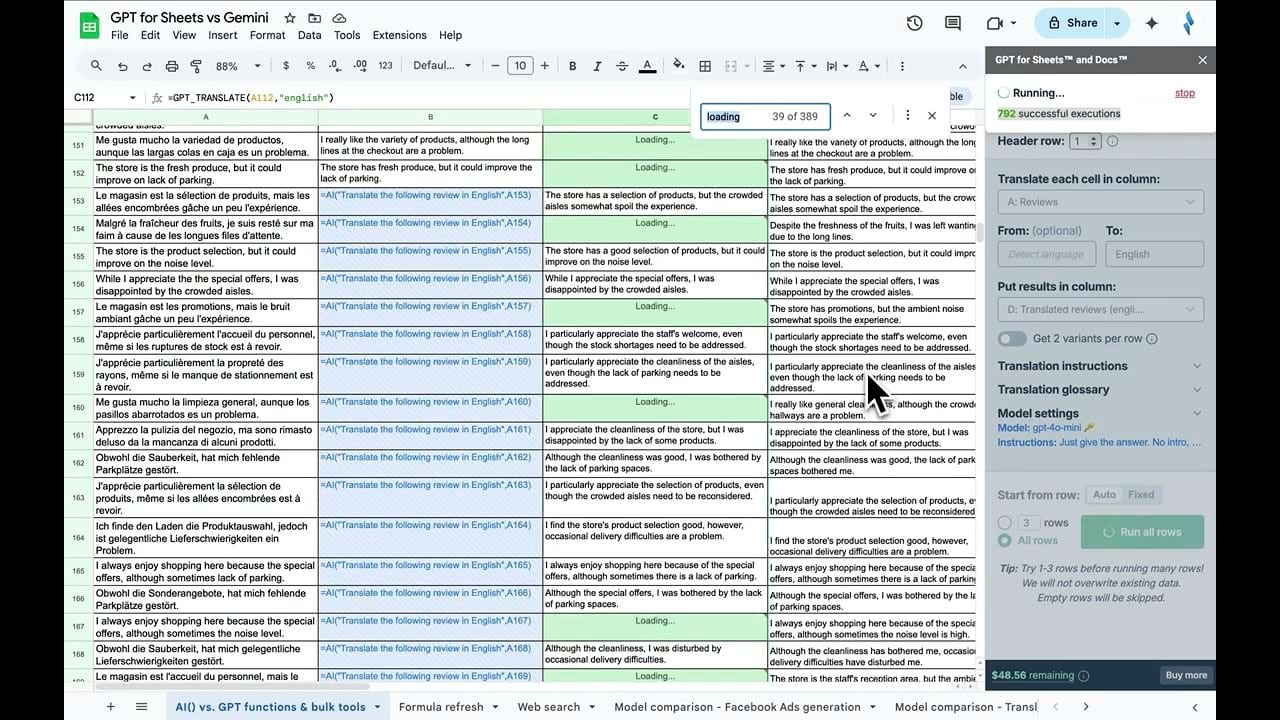Open the 123 number format menu

point(385,66)
